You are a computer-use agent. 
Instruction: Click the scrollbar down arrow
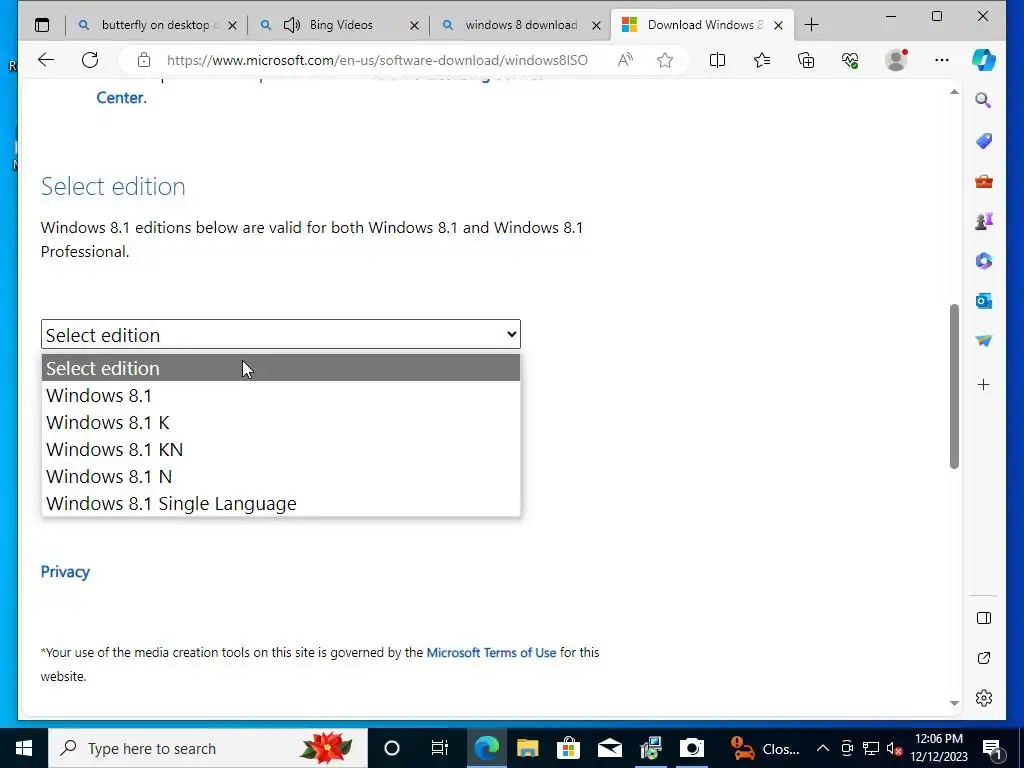pos(954,703)
